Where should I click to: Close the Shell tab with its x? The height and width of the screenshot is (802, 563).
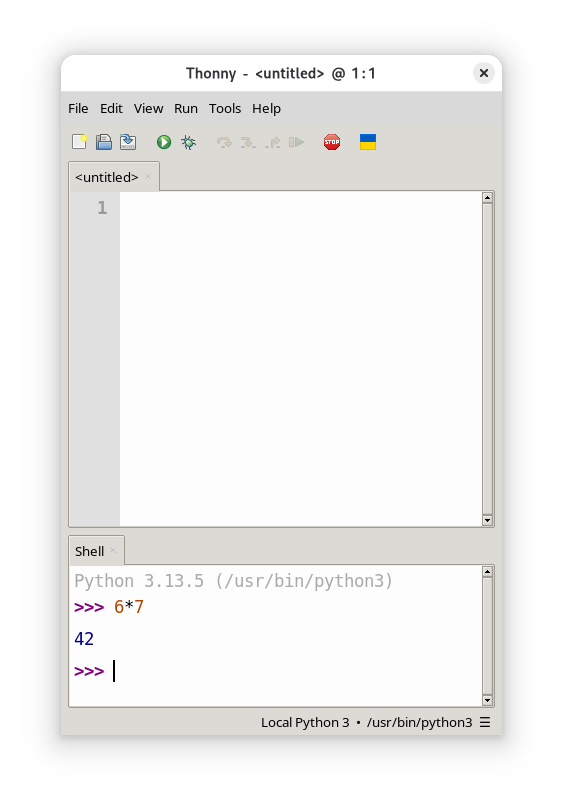coord(114,550)
